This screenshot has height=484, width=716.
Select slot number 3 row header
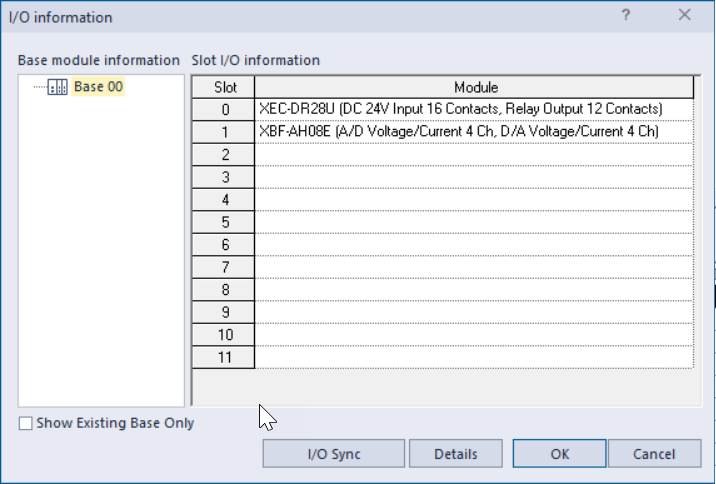[223, 177]
